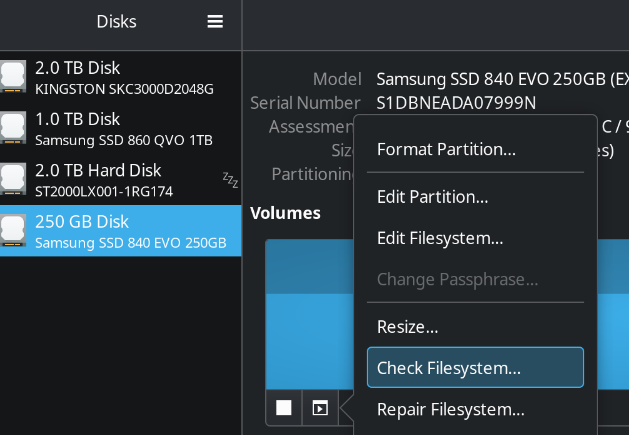
Task: Click the Samsung SSD 860 QVO 1TB subtitle
Action: 124,140
